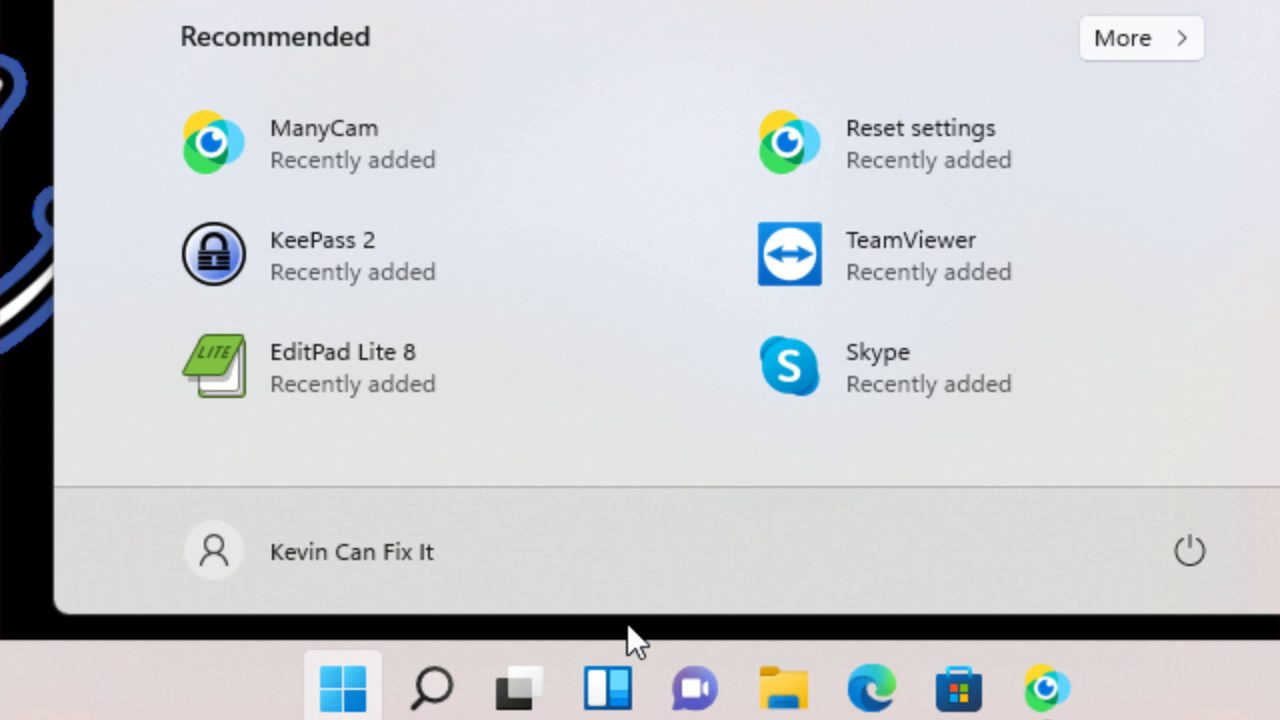Open the Widgets panel icon

[x=608, y=688]
